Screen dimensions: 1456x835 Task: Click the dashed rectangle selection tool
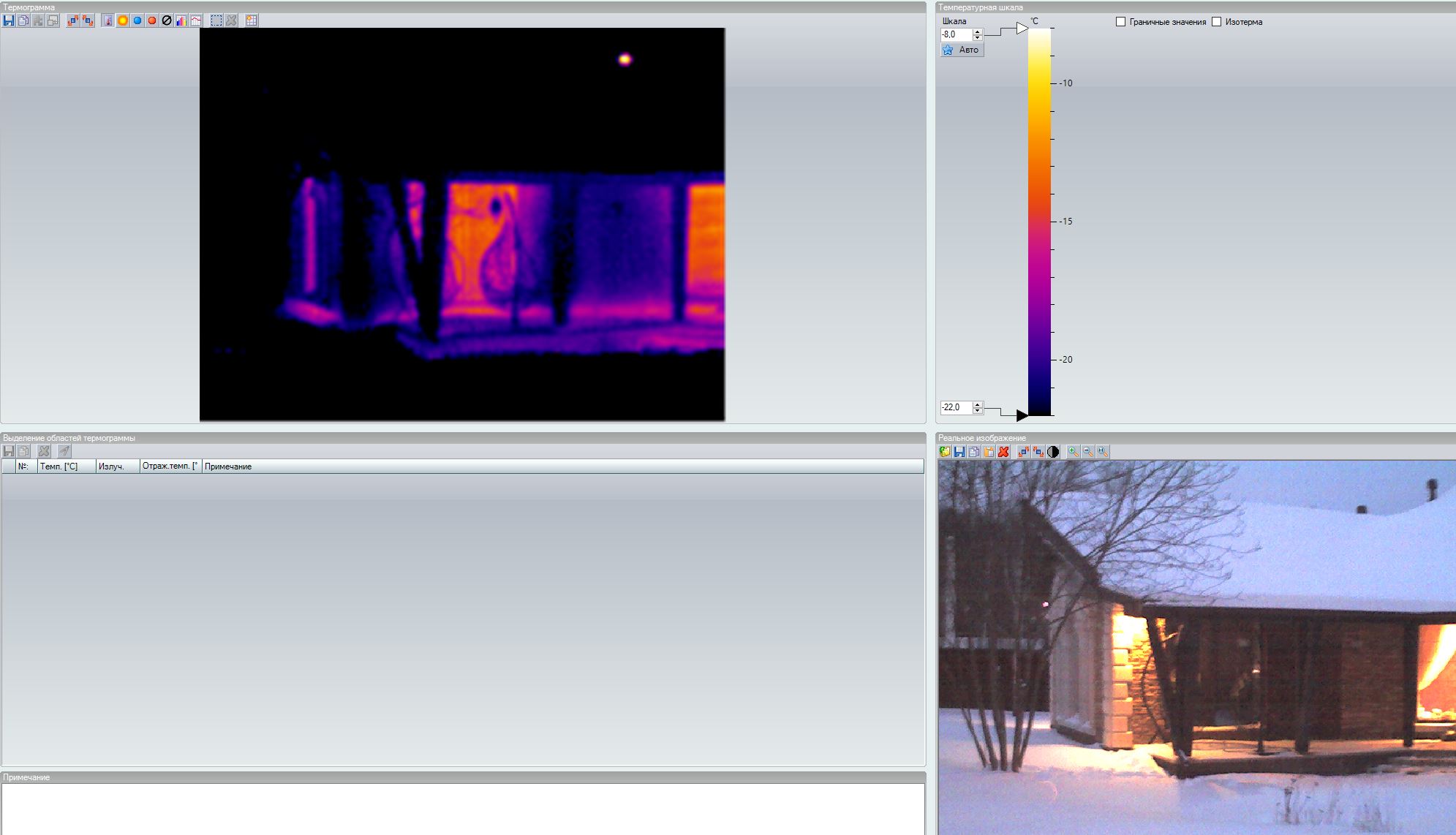[216, 20]
